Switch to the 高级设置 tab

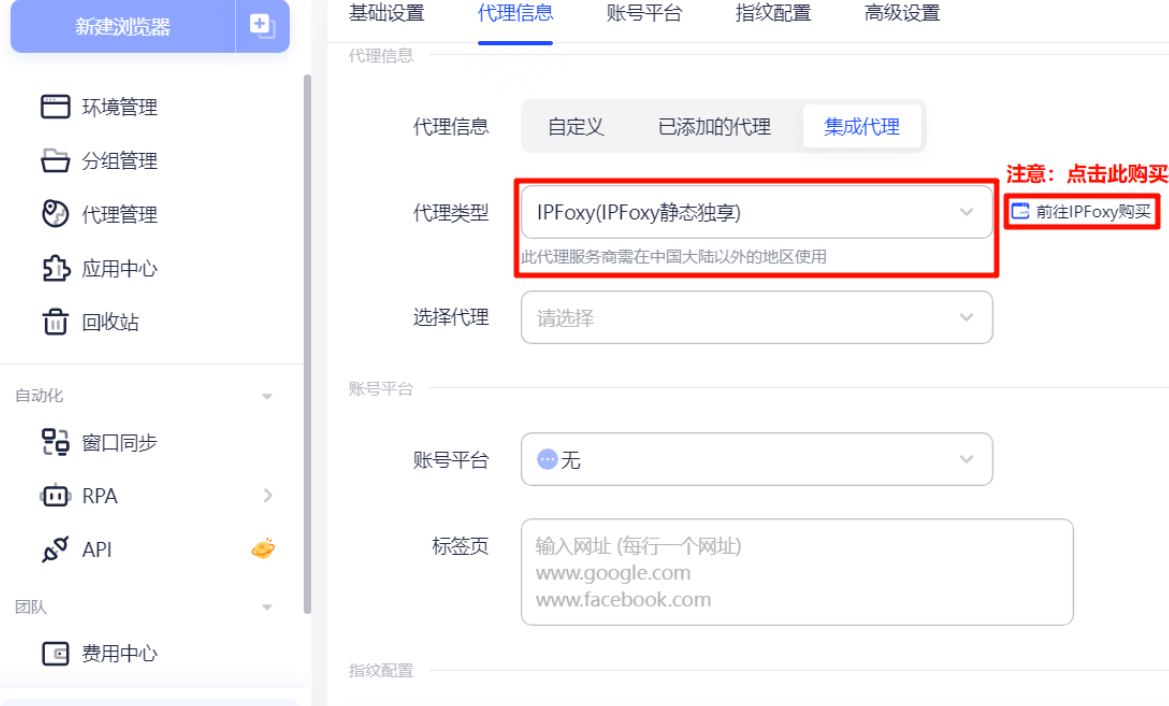(x=902, y=13)
